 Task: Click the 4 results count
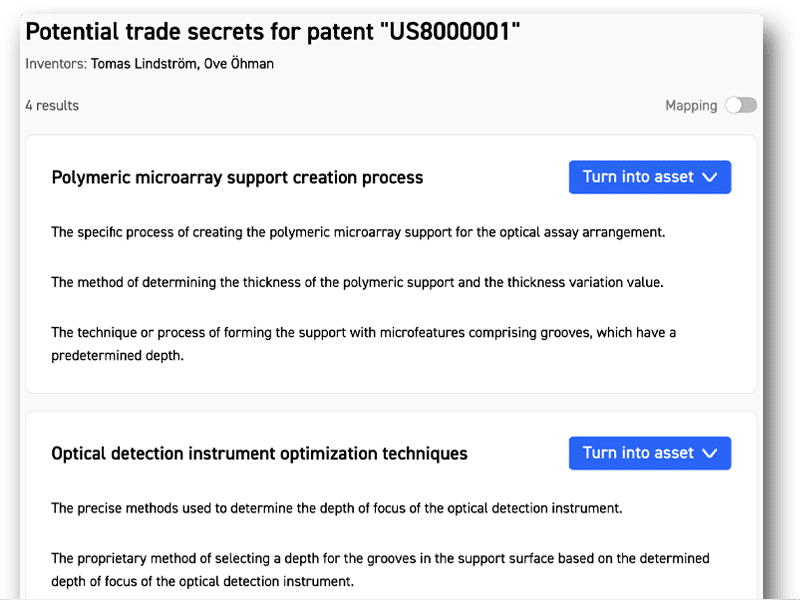52,106
